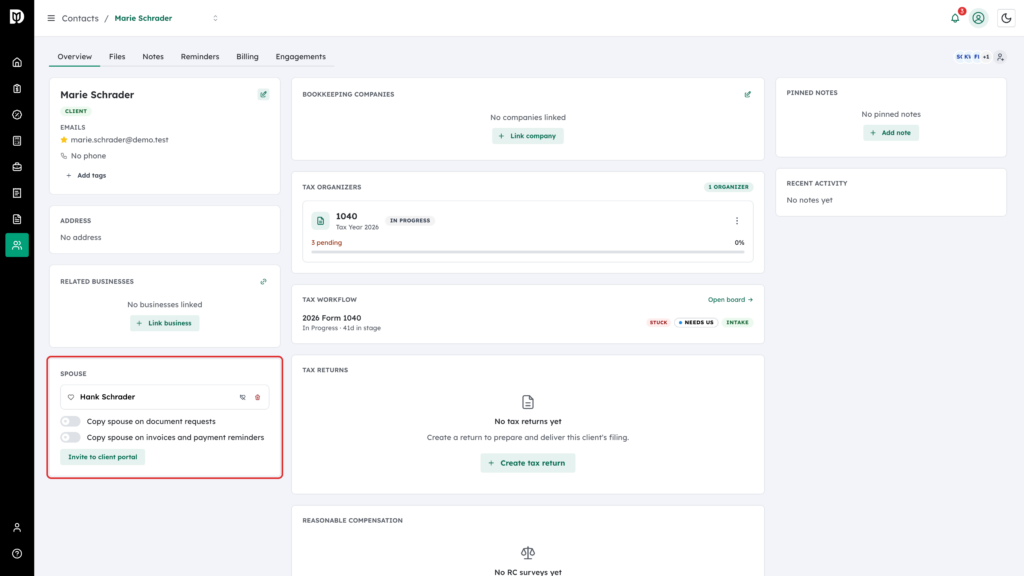Enable copy spouse on document requests
1024x576 pixels.
(71, 421)
